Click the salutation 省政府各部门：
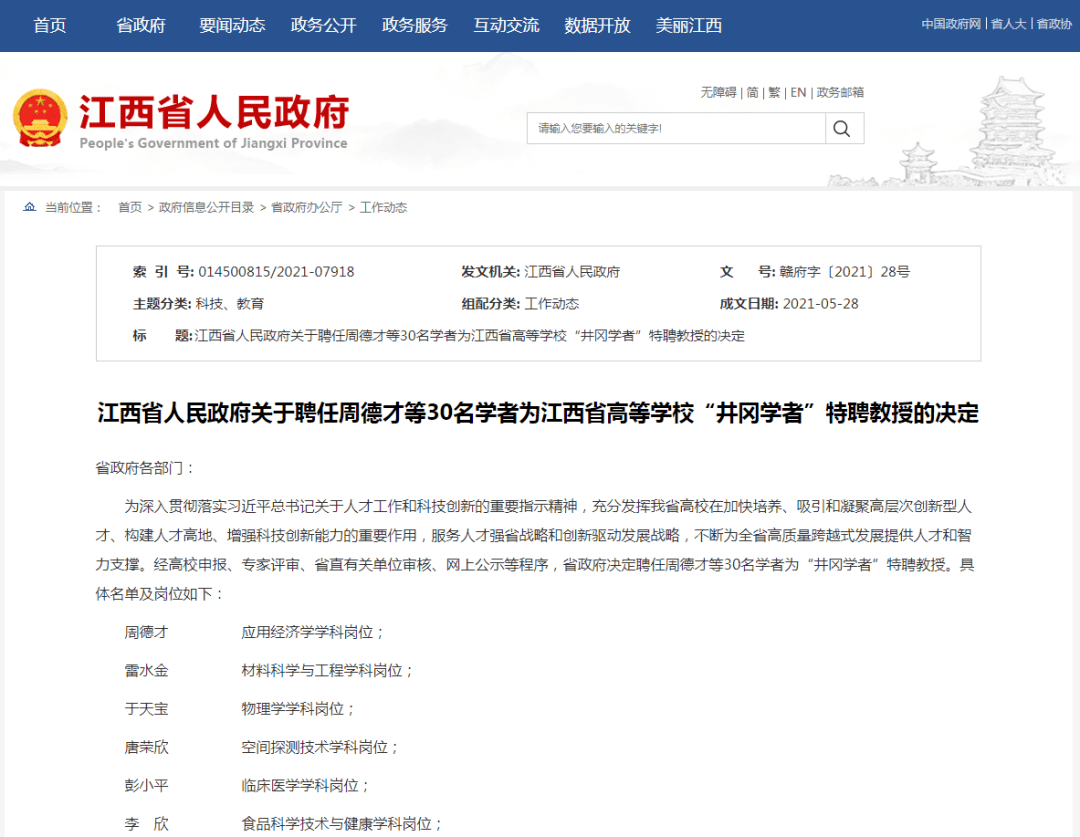Screen dimensions: 1080x837 pos(145,468)
